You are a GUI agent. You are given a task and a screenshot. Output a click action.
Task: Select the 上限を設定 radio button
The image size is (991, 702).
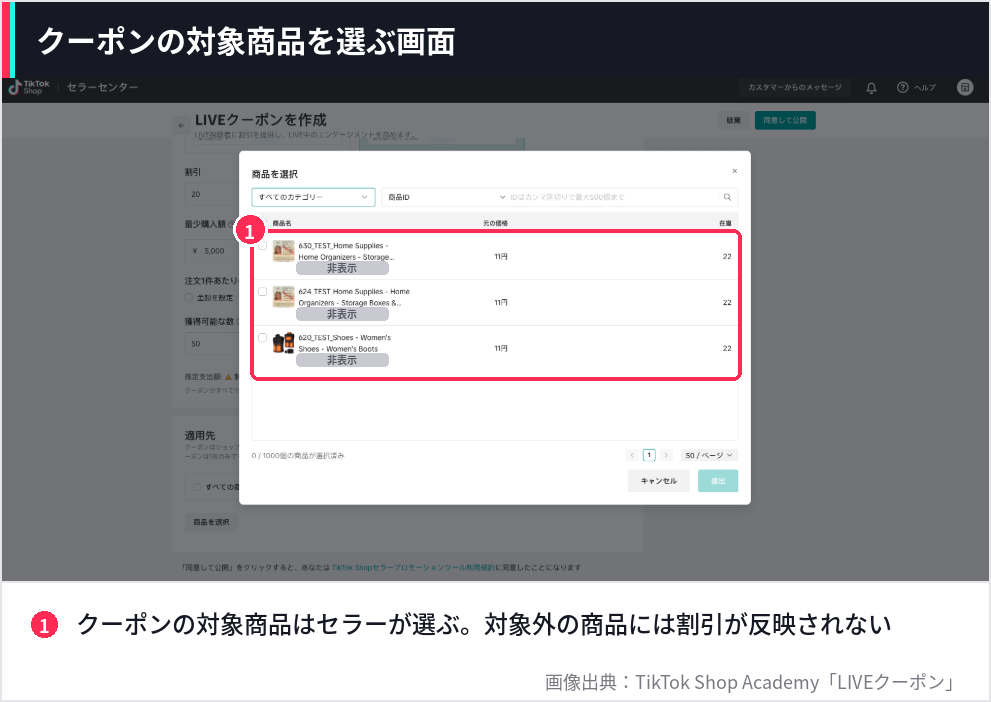[189, 298]
